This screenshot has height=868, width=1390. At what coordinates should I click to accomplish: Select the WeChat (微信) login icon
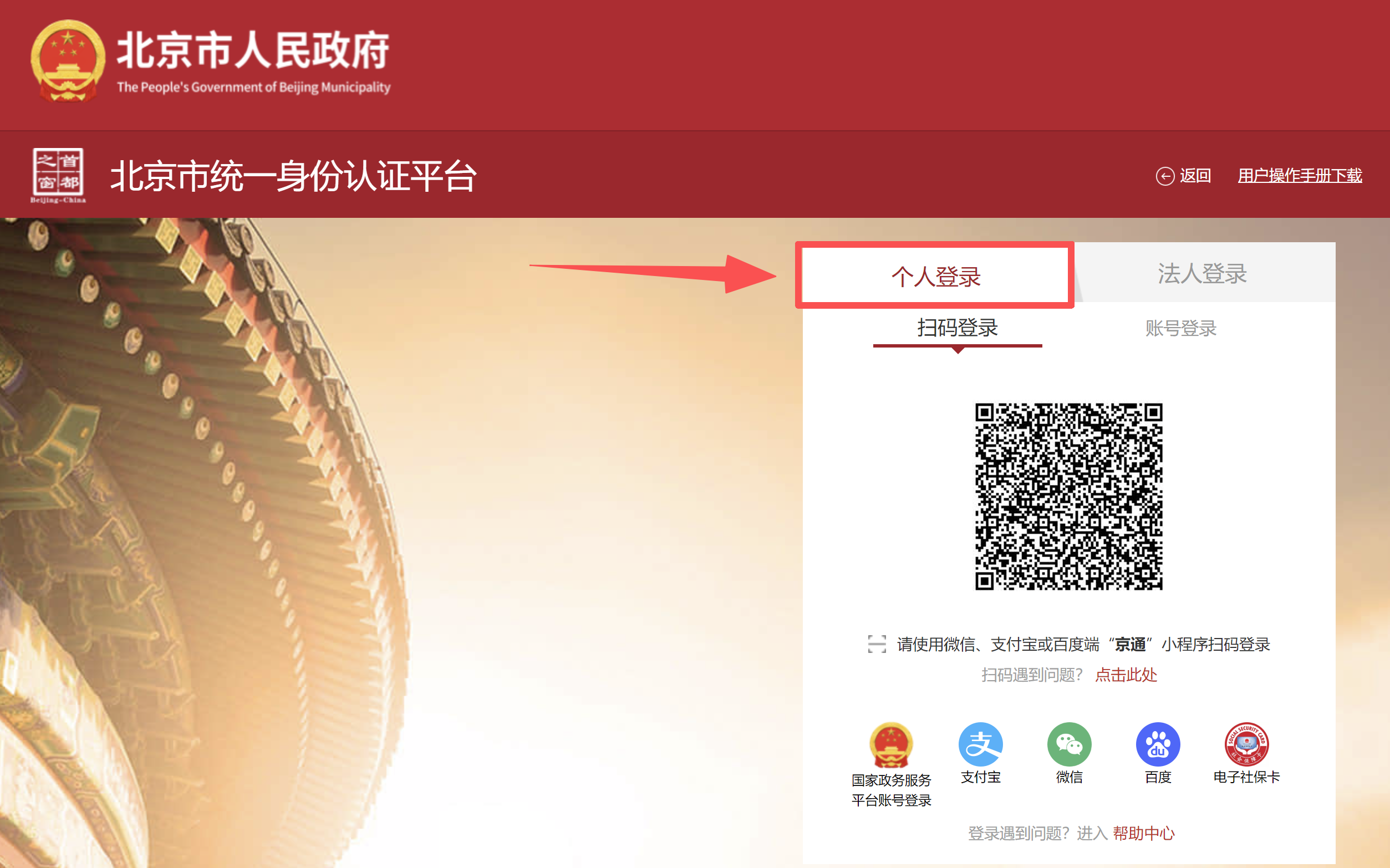tap(1069, 744)
